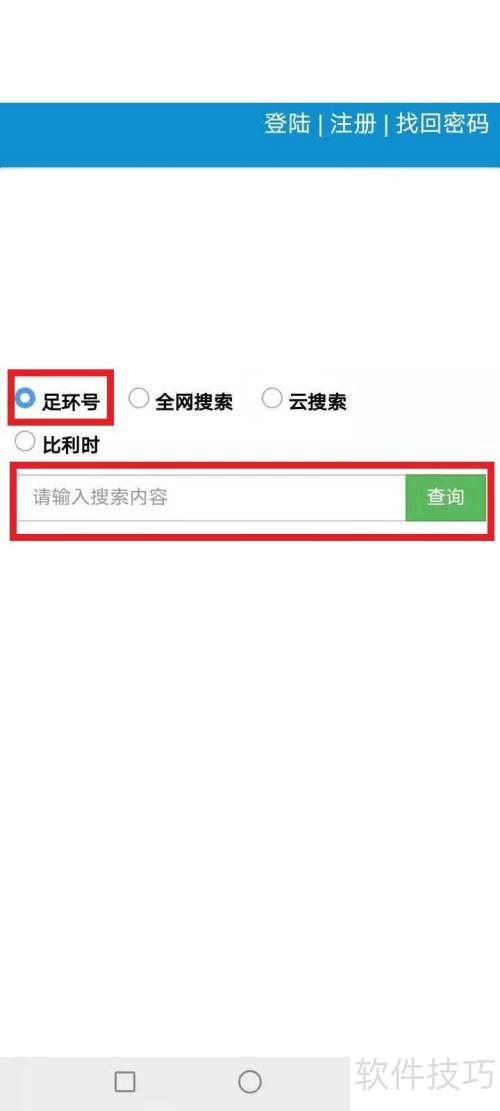This screenshot has height=1111, width=500.
Task: Open the 登陆 login link
Action: point(288,123)
